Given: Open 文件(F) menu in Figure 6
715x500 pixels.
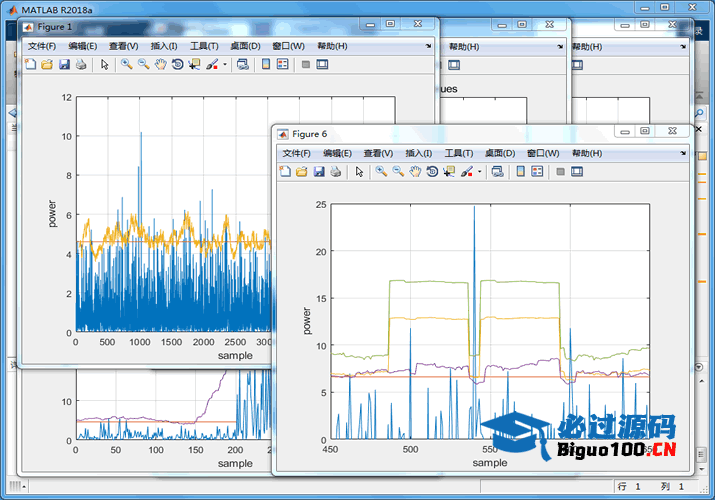Looking at the screenshot, I should [296, 153].
